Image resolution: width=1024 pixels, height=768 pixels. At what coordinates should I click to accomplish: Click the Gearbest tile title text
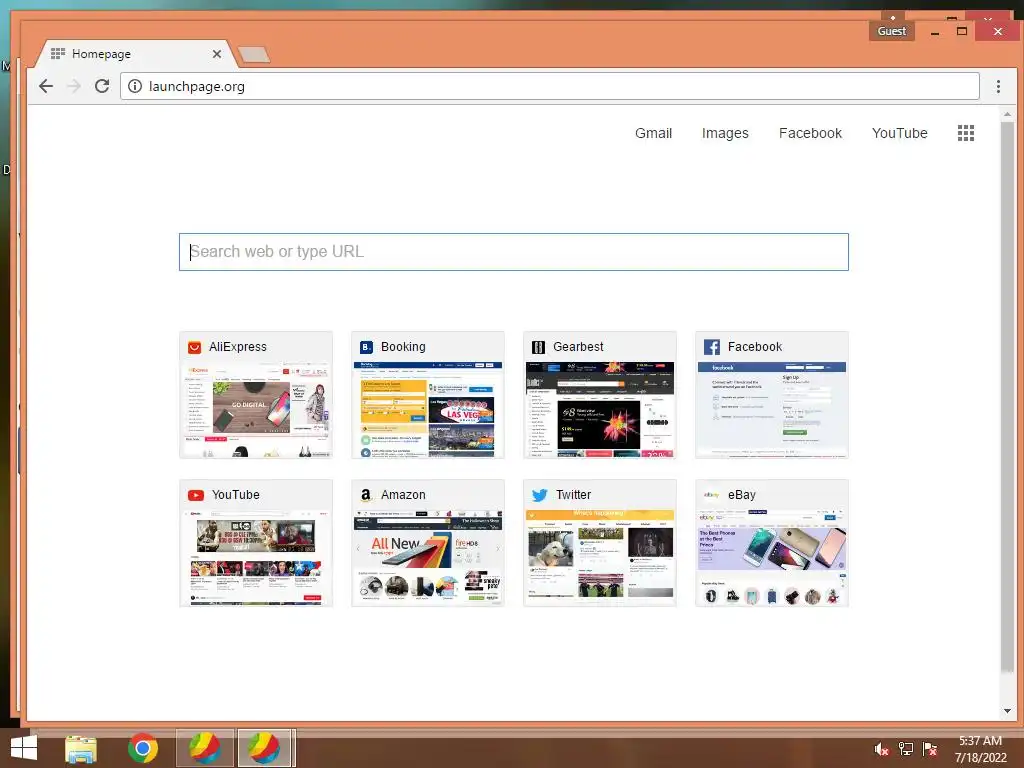pyautogui.click(x=578, y=347)
